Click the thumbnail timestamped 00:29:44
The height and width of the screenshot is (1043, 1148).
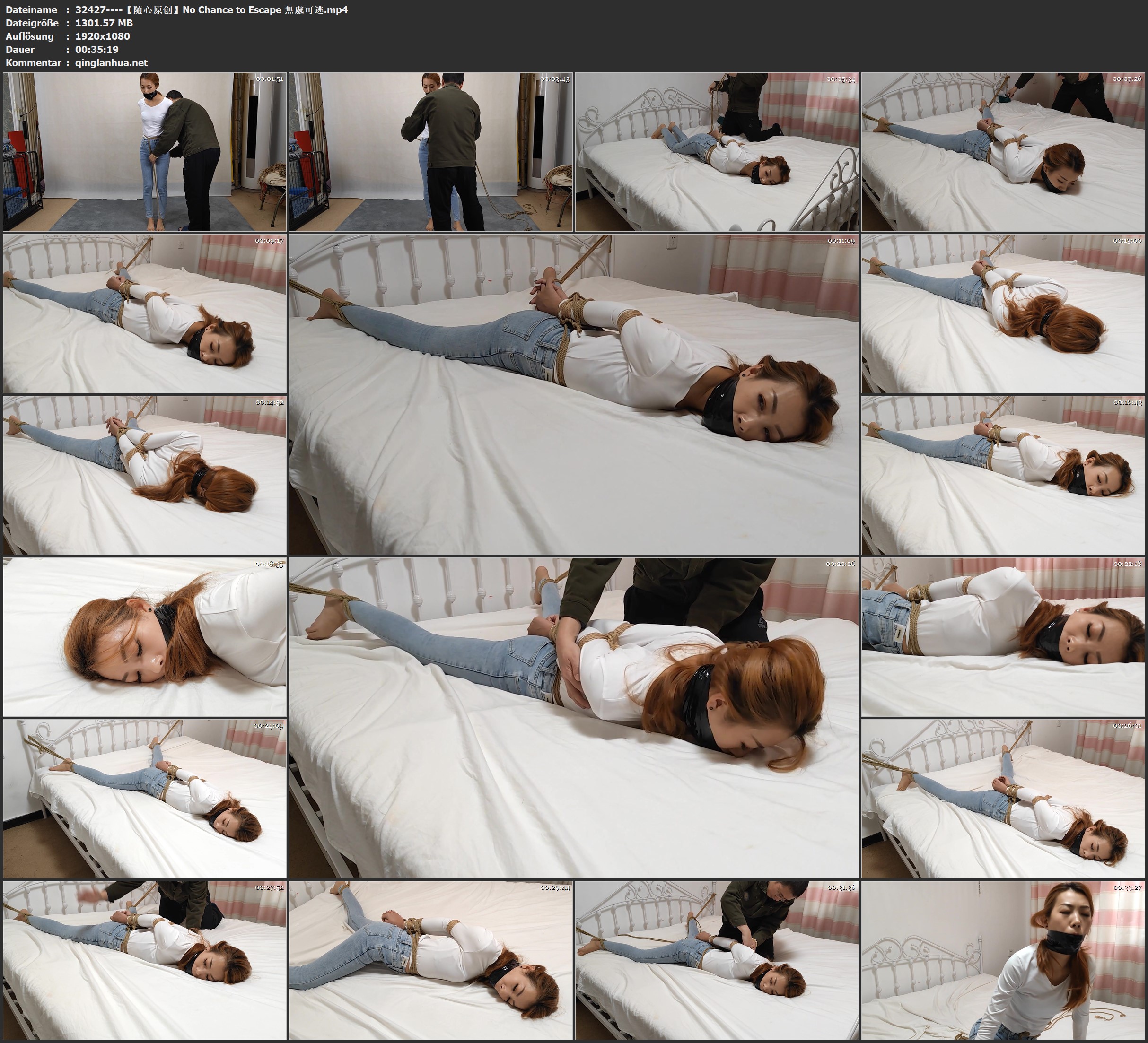tap(430, 960)
